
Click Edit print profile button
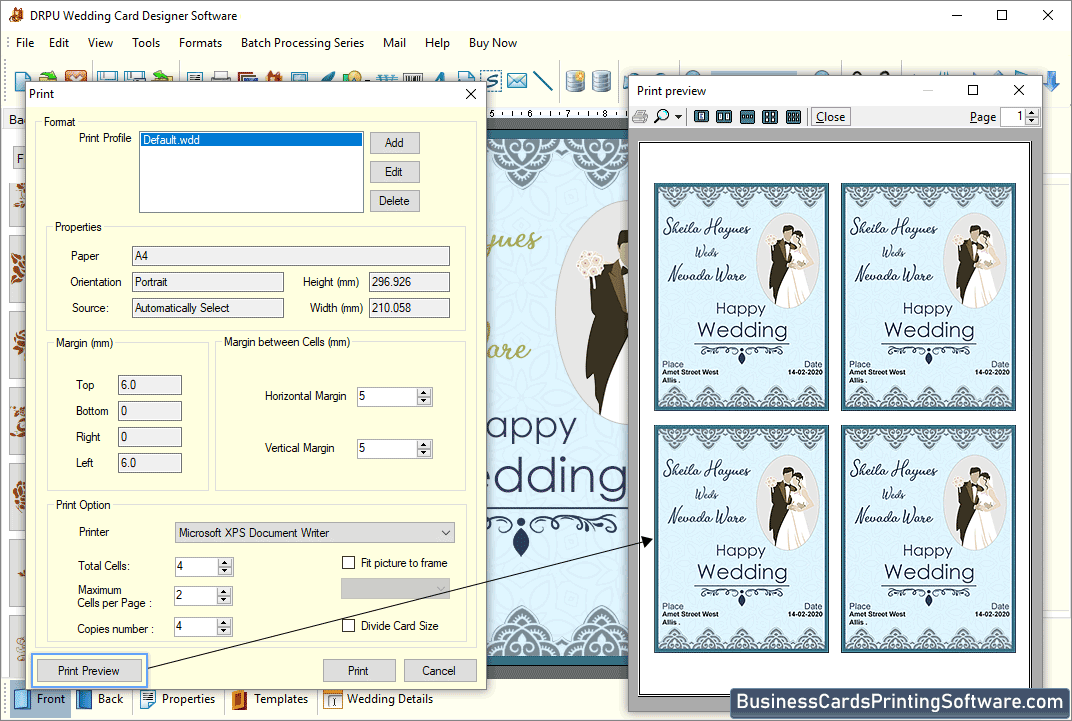tap(394, 172)
